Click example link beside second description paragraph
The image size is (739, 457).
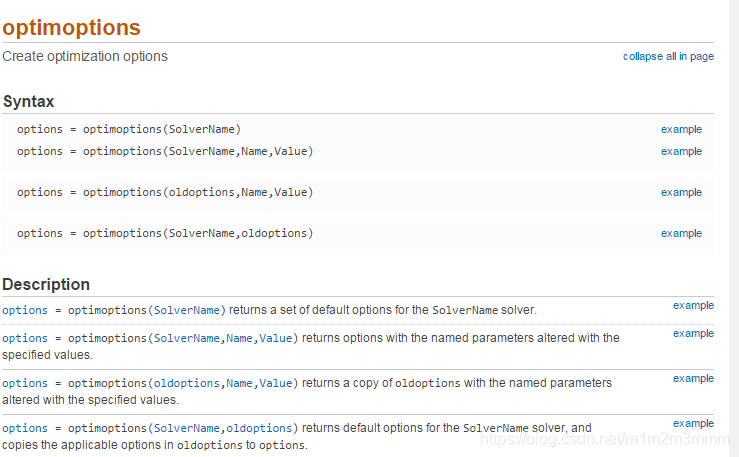(693, 333)
